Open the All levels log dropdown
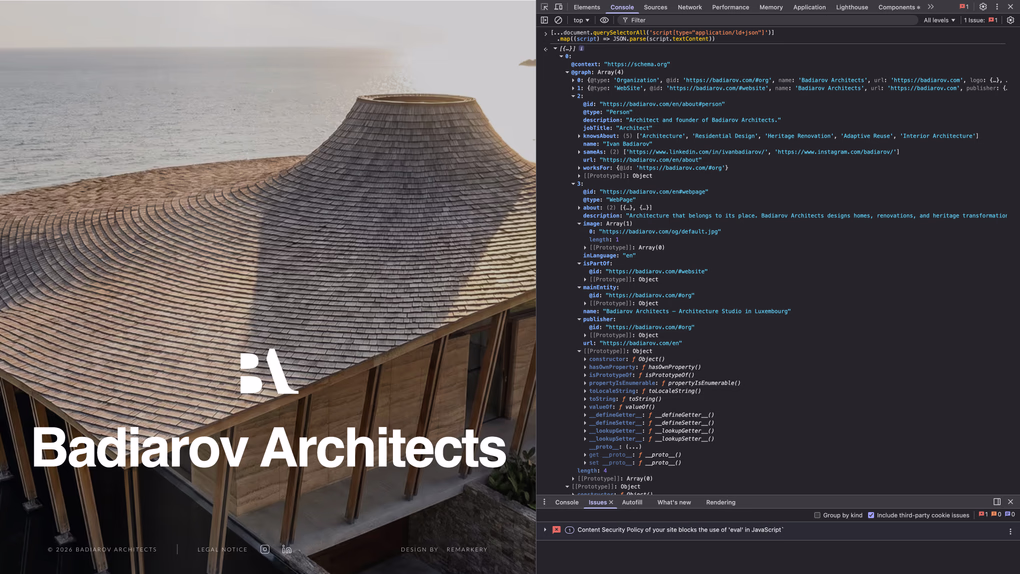The height and width of the screenshot is (574, 1020). coord(939,20)
